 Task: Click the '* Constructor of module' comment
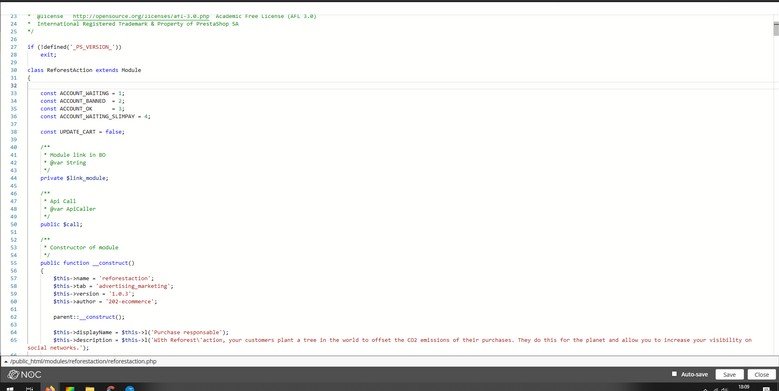pyautogui.click(x=81, y=247)
